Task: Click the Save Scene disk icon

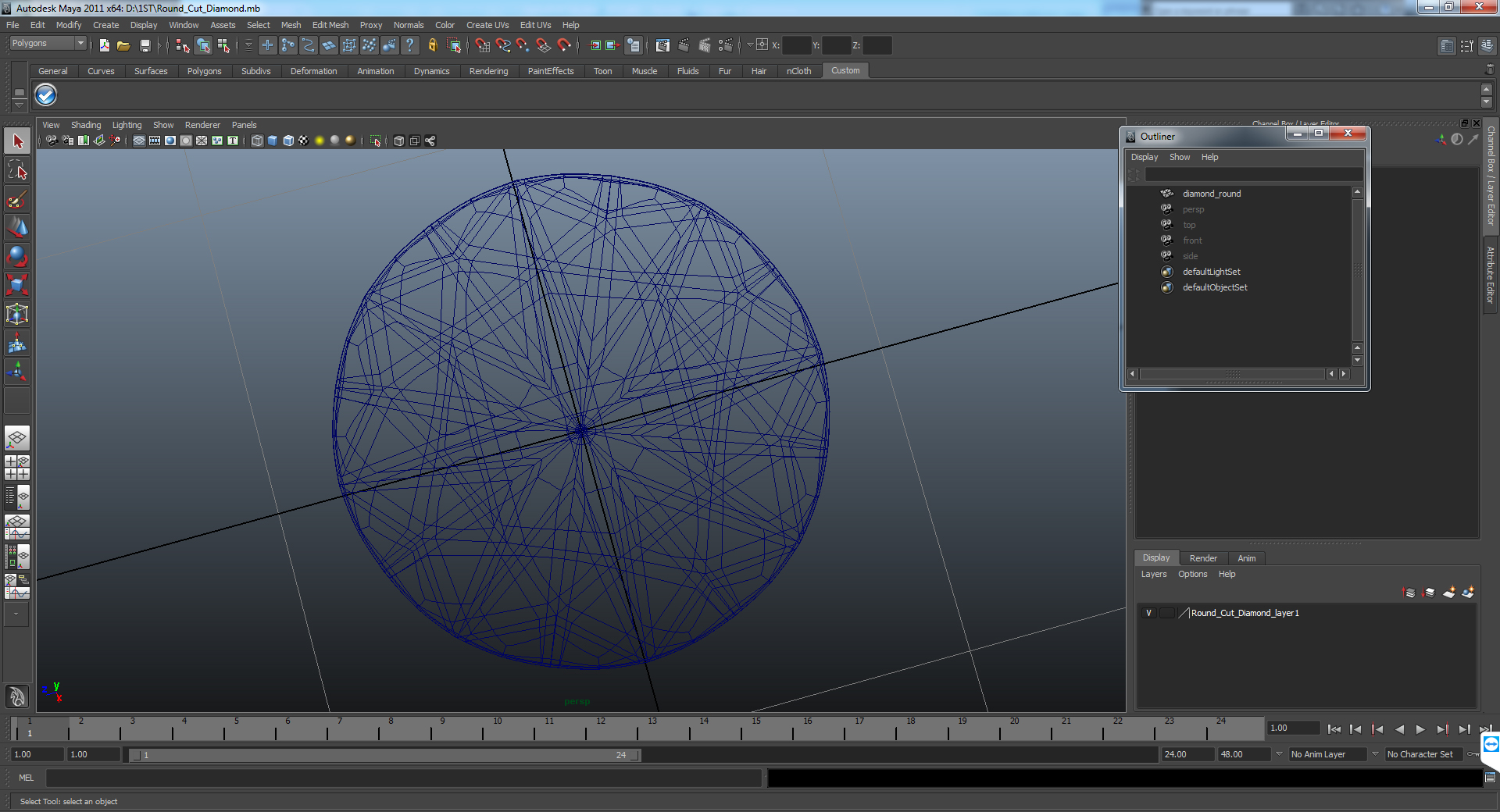Action: pos(145,45)
